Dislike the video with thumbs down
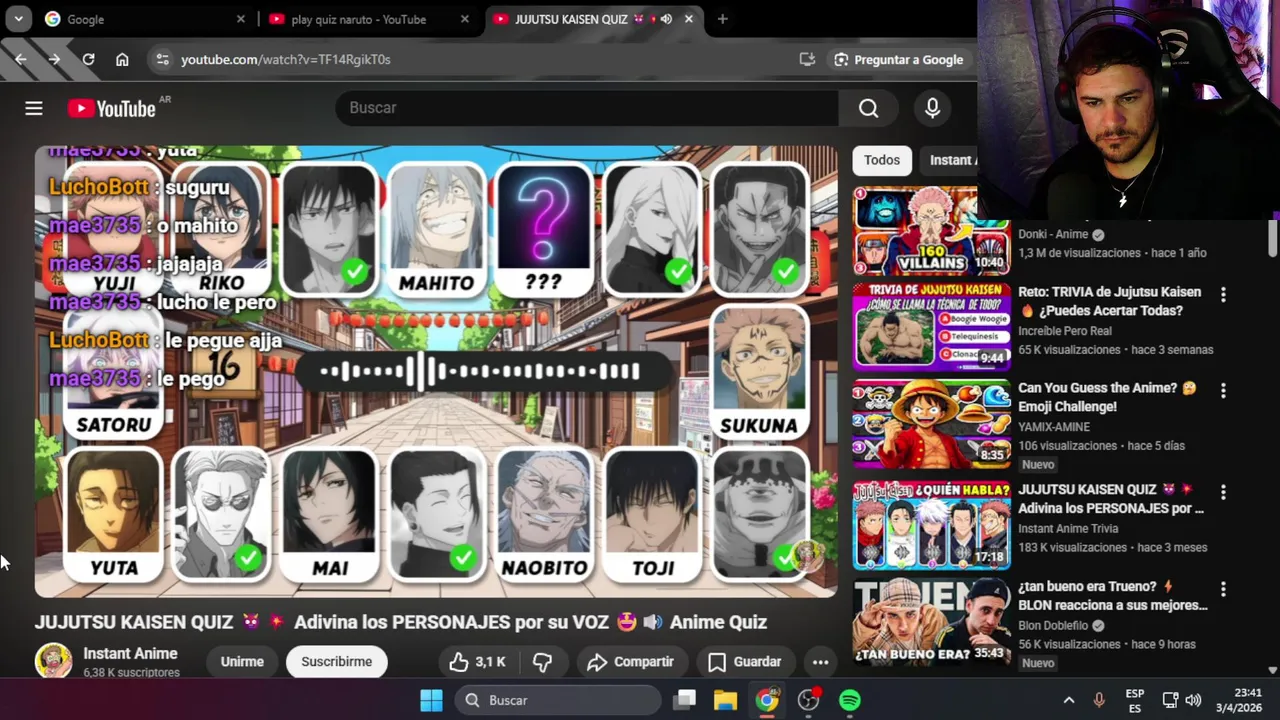 click(x=543, y=662)
